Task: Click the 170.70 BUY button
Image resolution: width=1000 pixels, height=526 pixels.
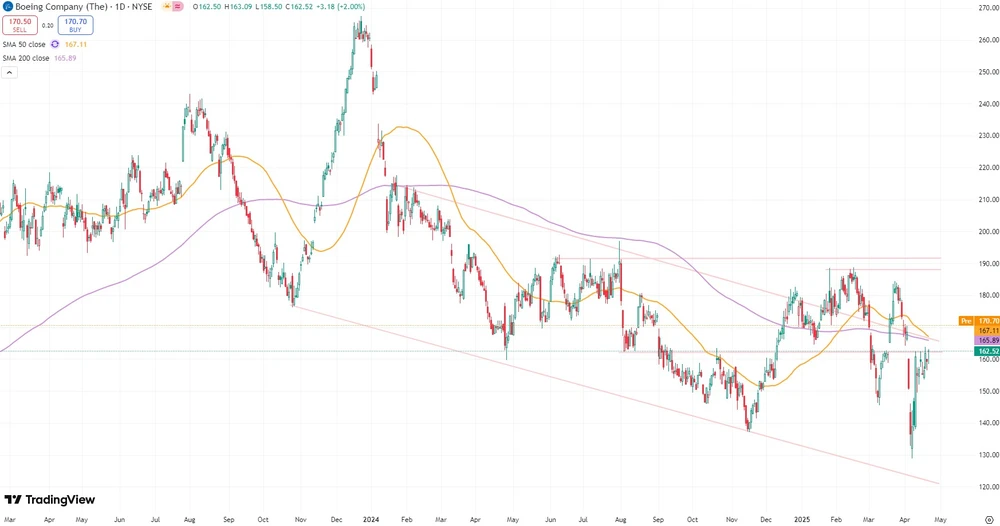Action: 75,26
